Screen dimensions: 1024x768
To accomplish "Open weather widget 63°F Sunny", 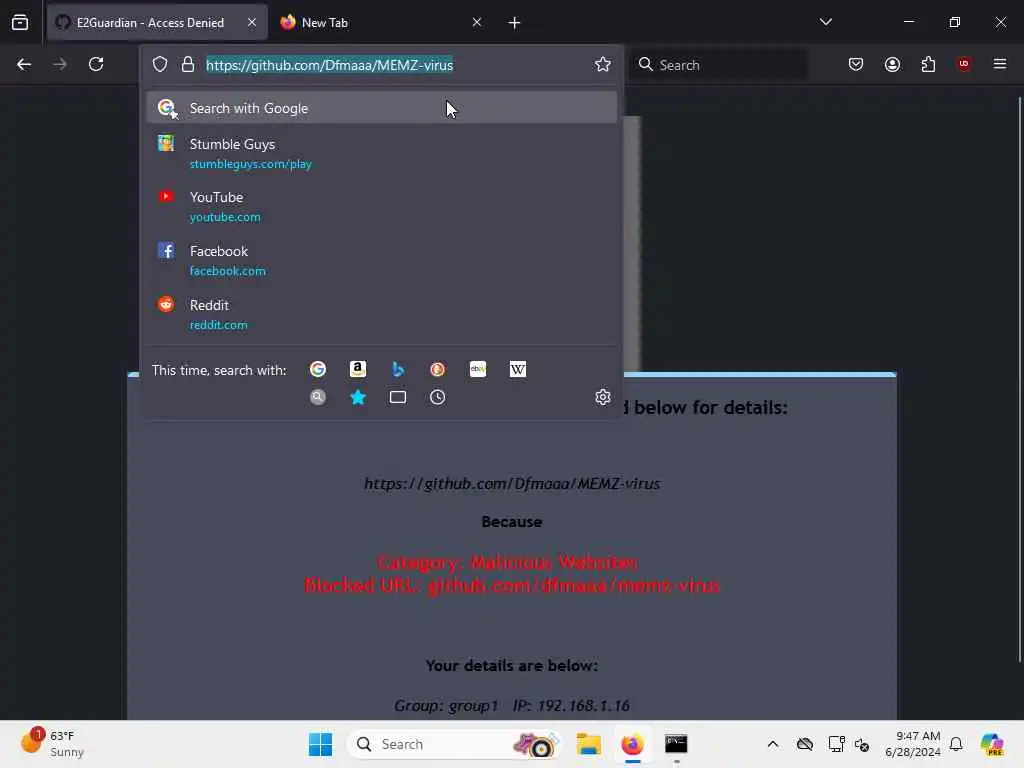I will 52,744.
